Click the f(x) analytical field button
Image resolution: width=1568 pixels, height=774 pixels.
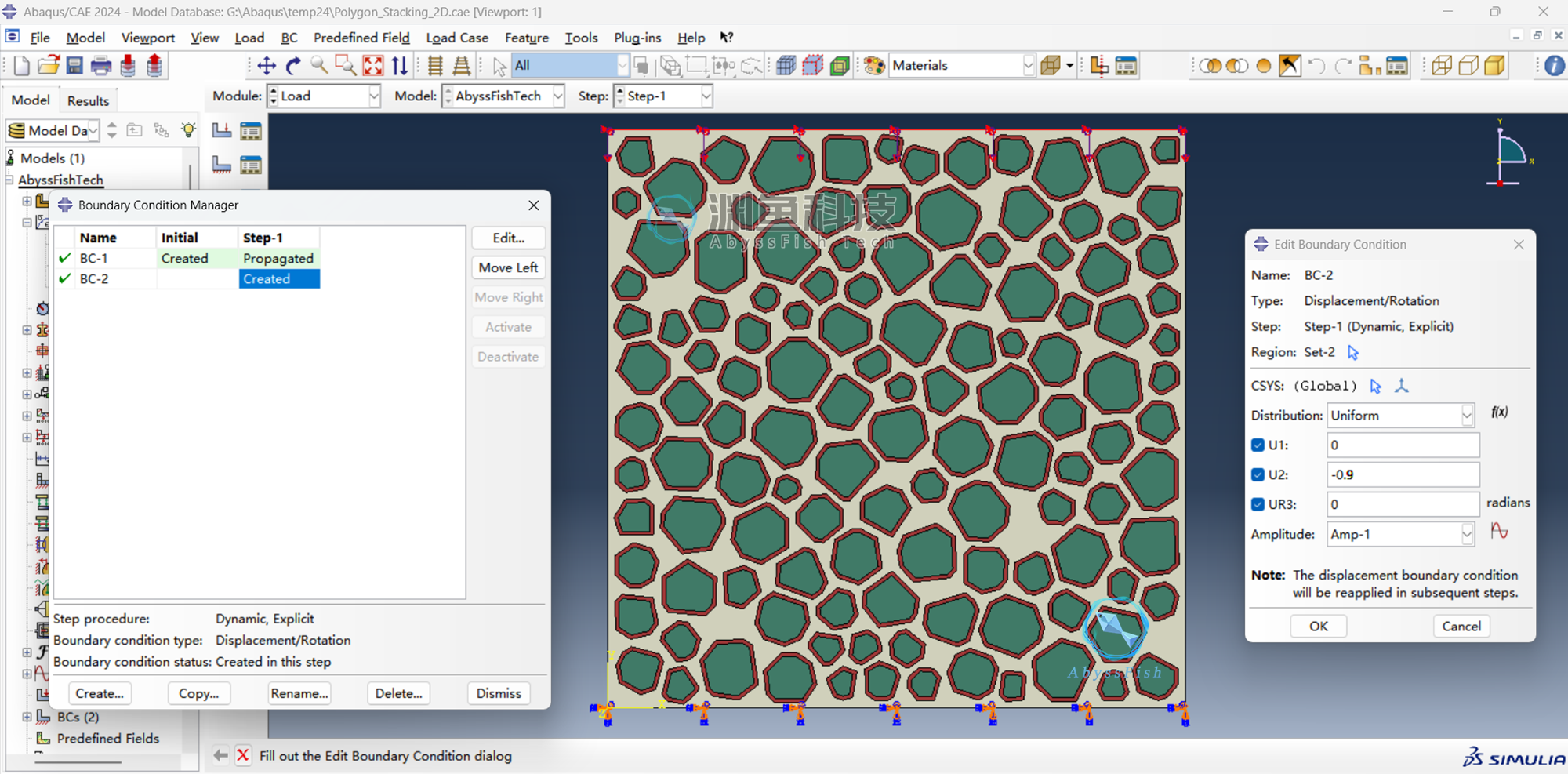[1500, 412]
